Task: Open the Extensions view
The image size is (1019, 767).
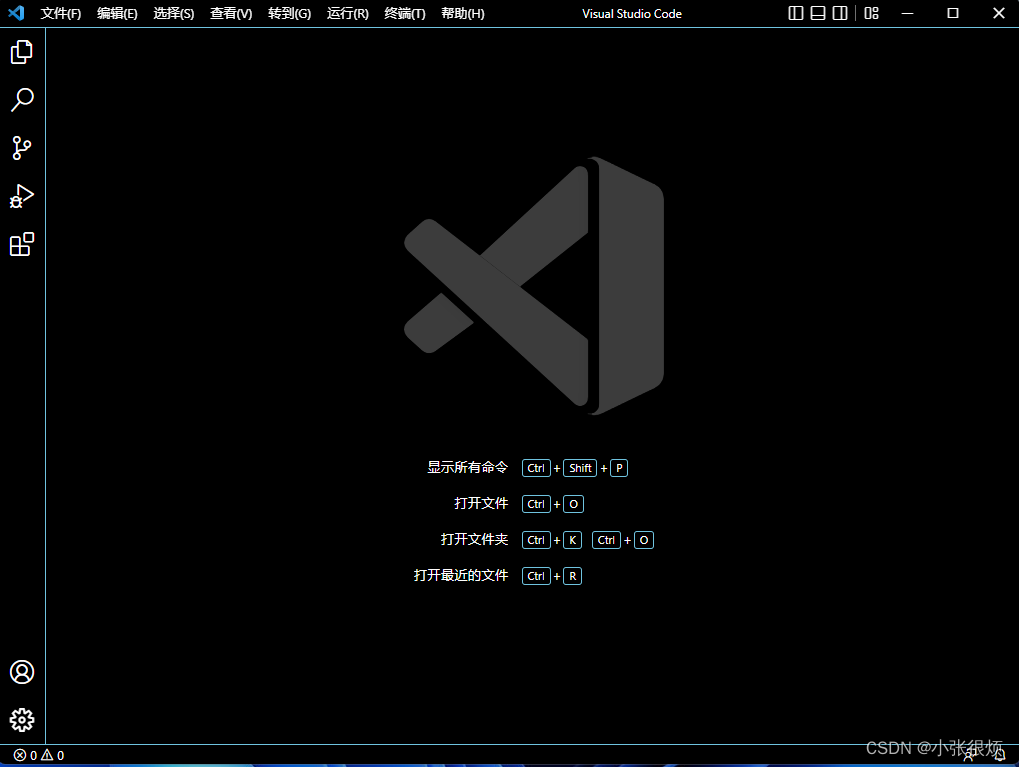Action: pyautogui.click(x=21, y=244)
